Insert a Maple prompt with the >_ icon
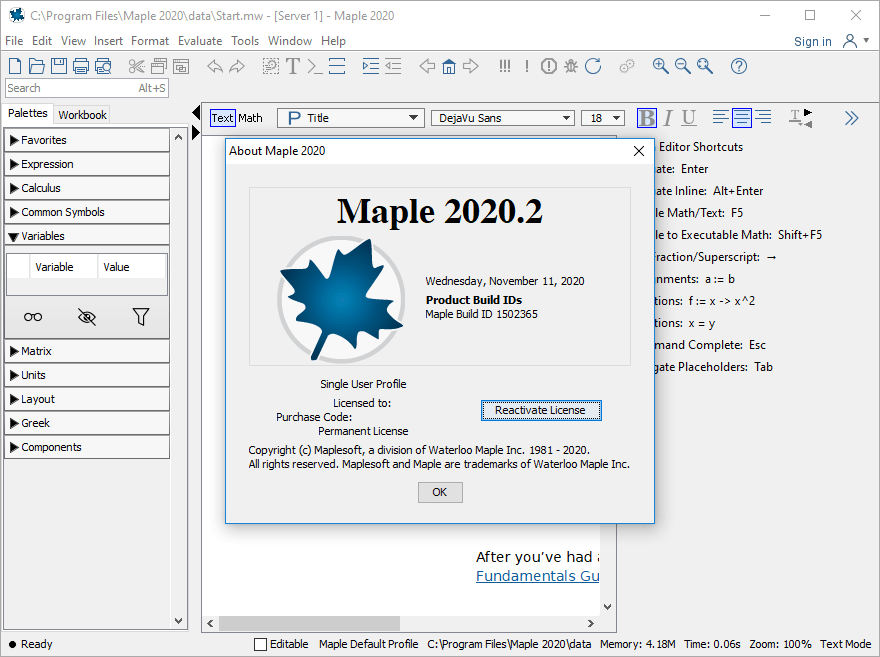The height and width of the screenshot is (657, 880). coord(315,66)
